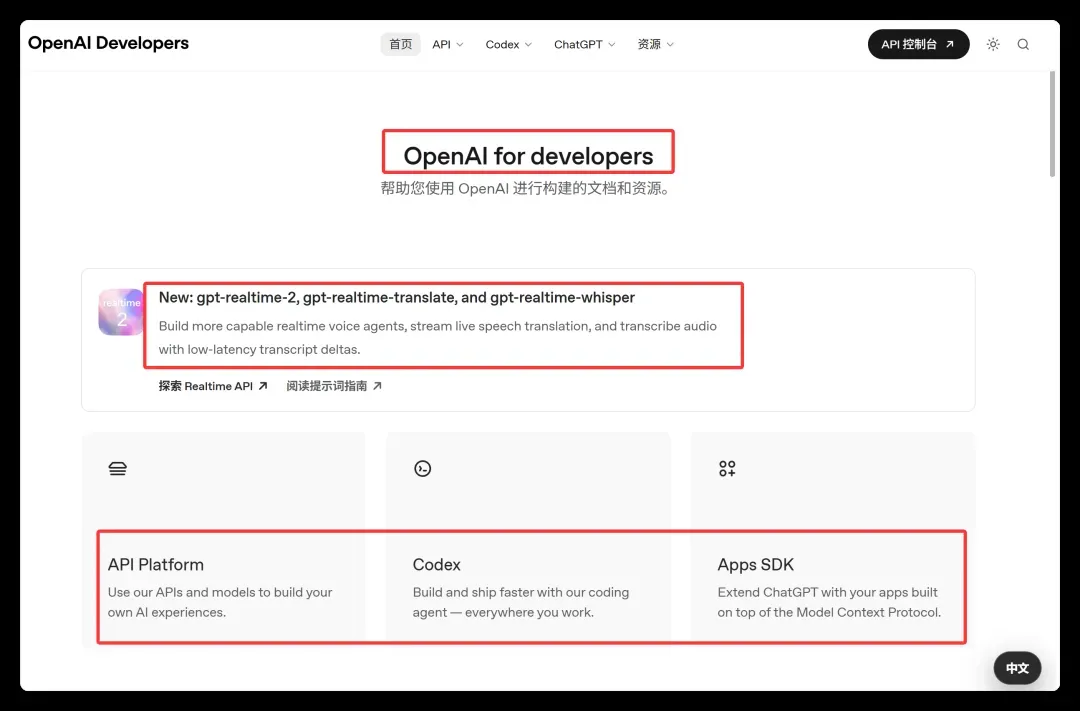Expand the API dropdown in the navigation
This screenshot has width=1080, height=711.
[x=448, y=44]
